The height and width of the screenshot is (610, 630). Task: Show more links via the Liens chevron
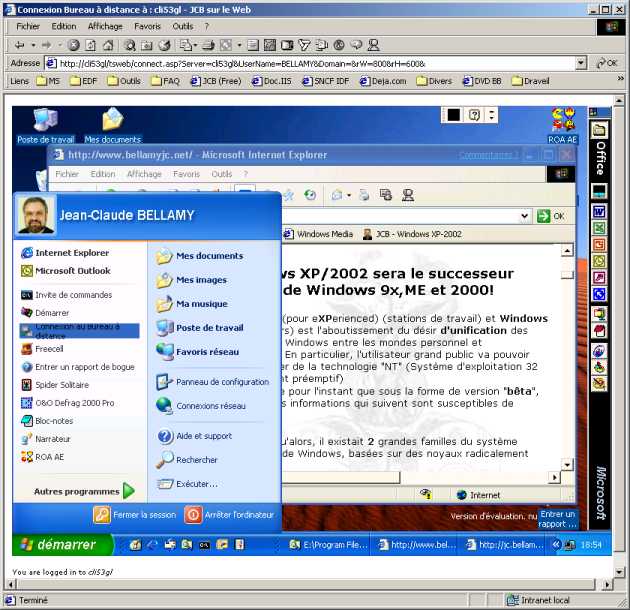(x=621, y=79)
